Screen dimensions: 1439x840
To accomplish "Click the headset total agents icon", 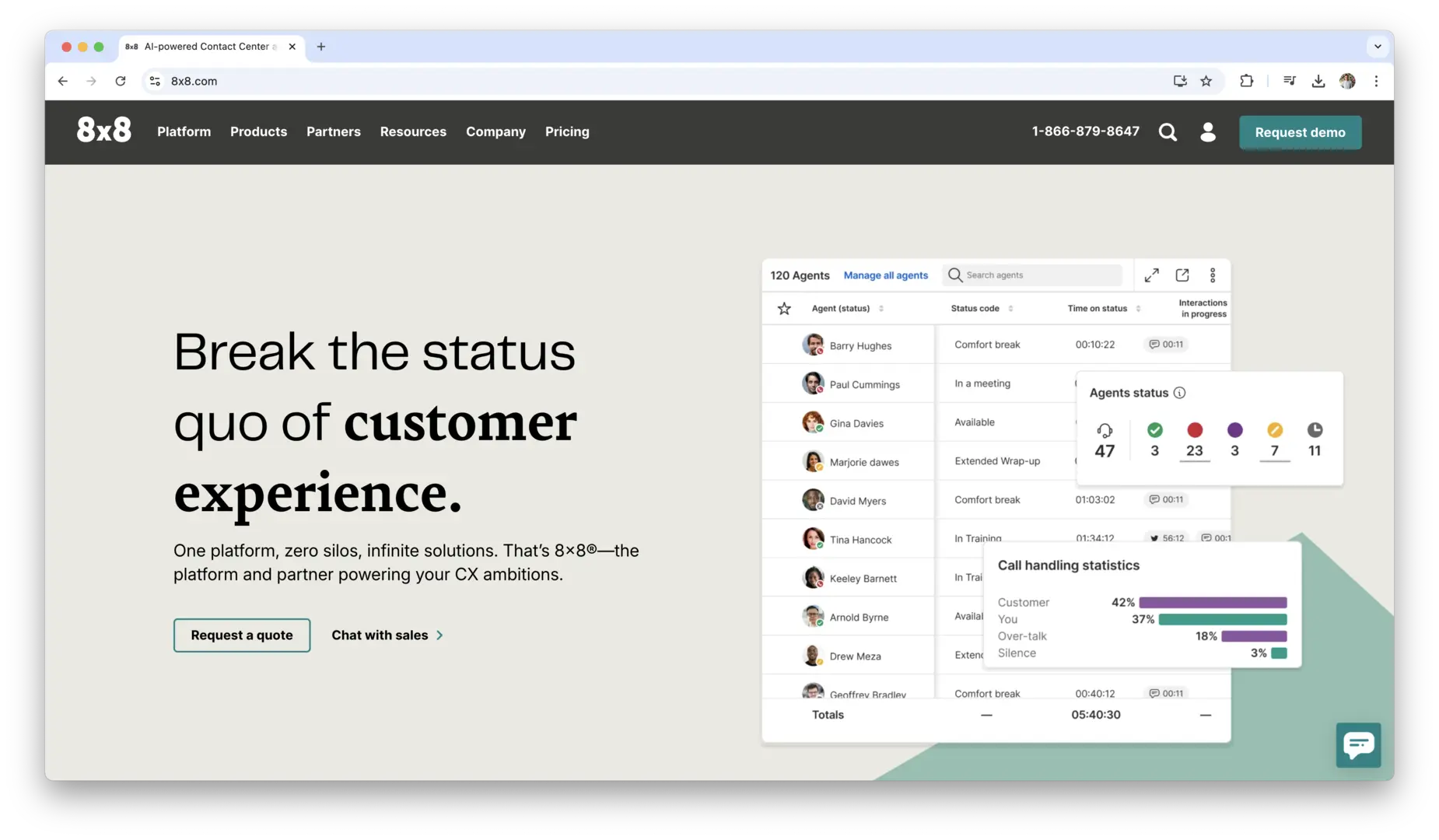I will 1105,430.
